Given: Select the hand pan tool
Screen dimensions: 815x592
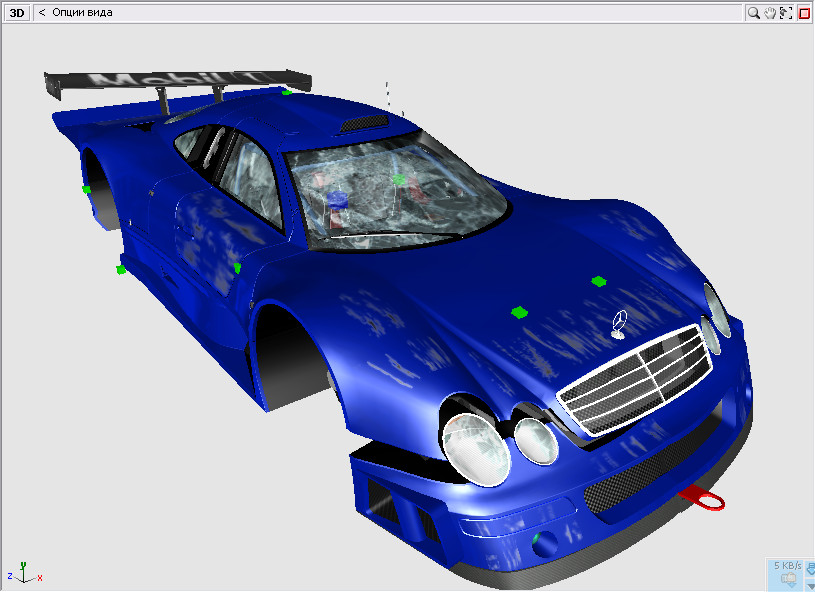Looking at the screenshot, I should coord(770,13).
